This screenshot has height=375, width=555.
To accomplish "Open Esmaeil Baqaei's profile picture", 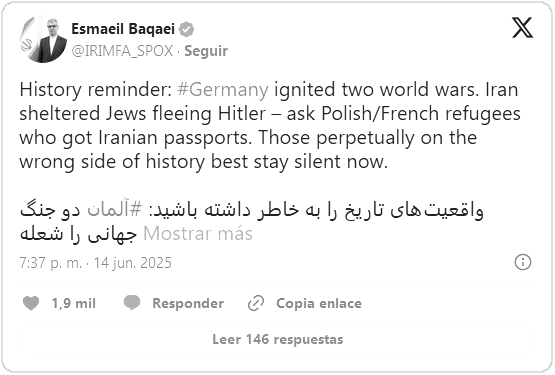I will click(x=43, y=40).
